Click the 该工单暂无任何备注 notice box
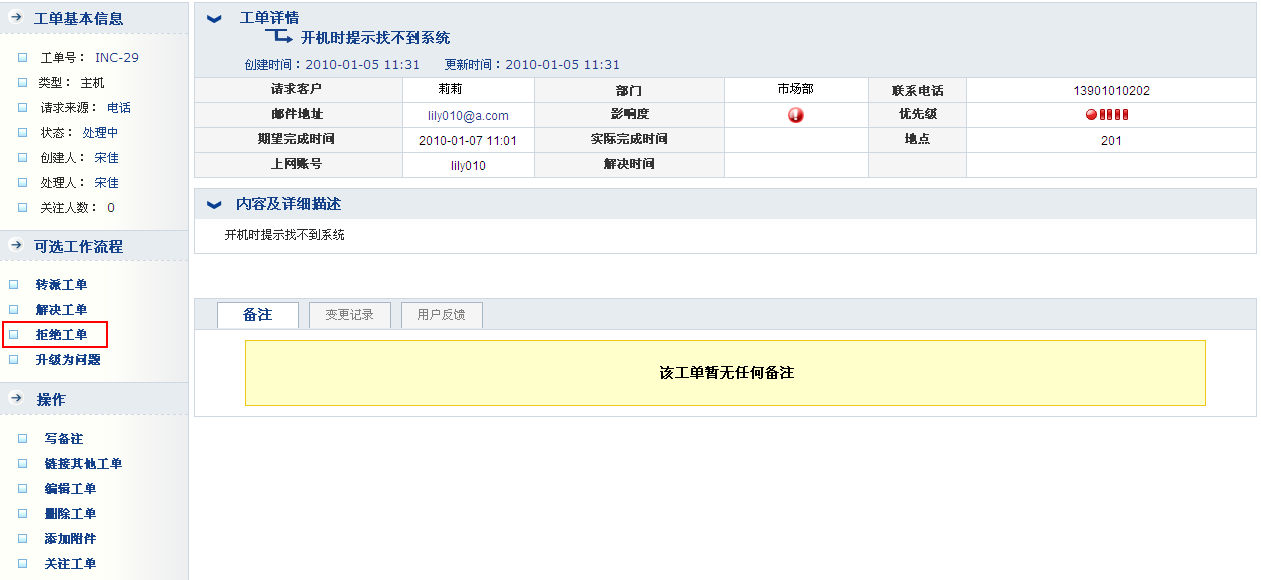 [x=725, y=373]
